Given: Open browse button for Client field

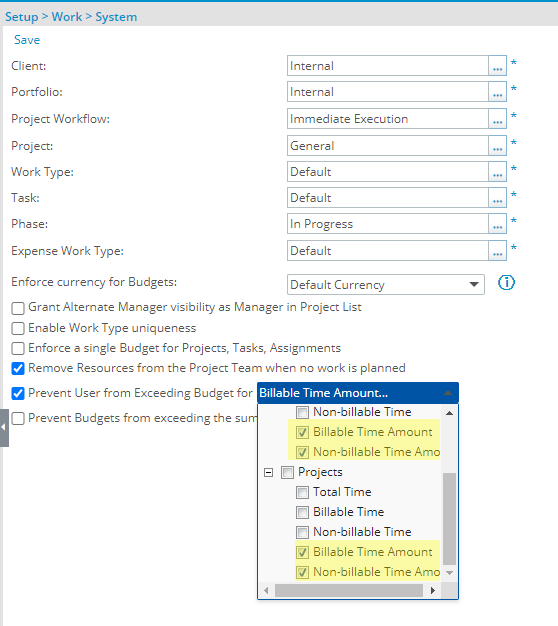Looking at the screenshot, I should (x=497, y=66).
